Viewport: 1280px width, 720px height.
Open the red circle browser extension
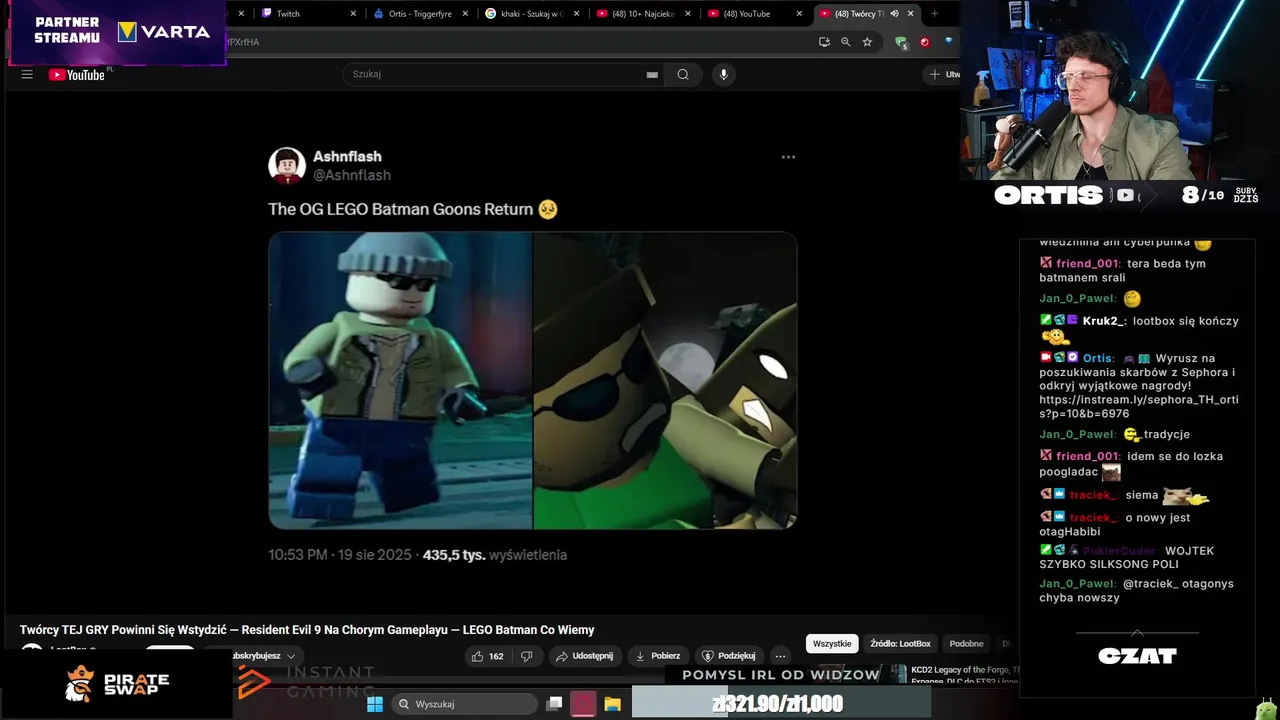coord(925,42)
